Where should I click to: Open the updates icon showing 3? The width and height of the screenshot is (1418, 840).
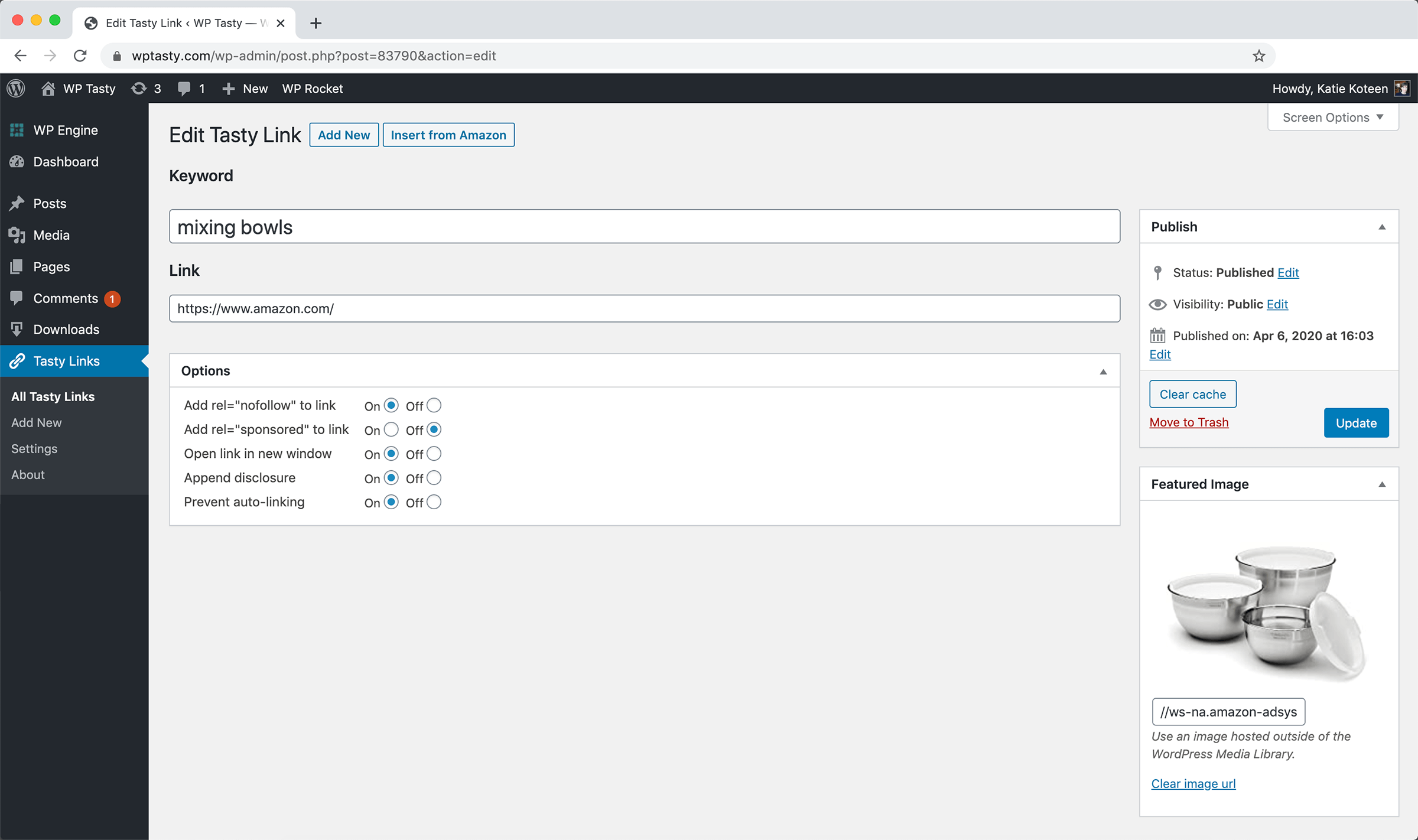coord(139,89)
